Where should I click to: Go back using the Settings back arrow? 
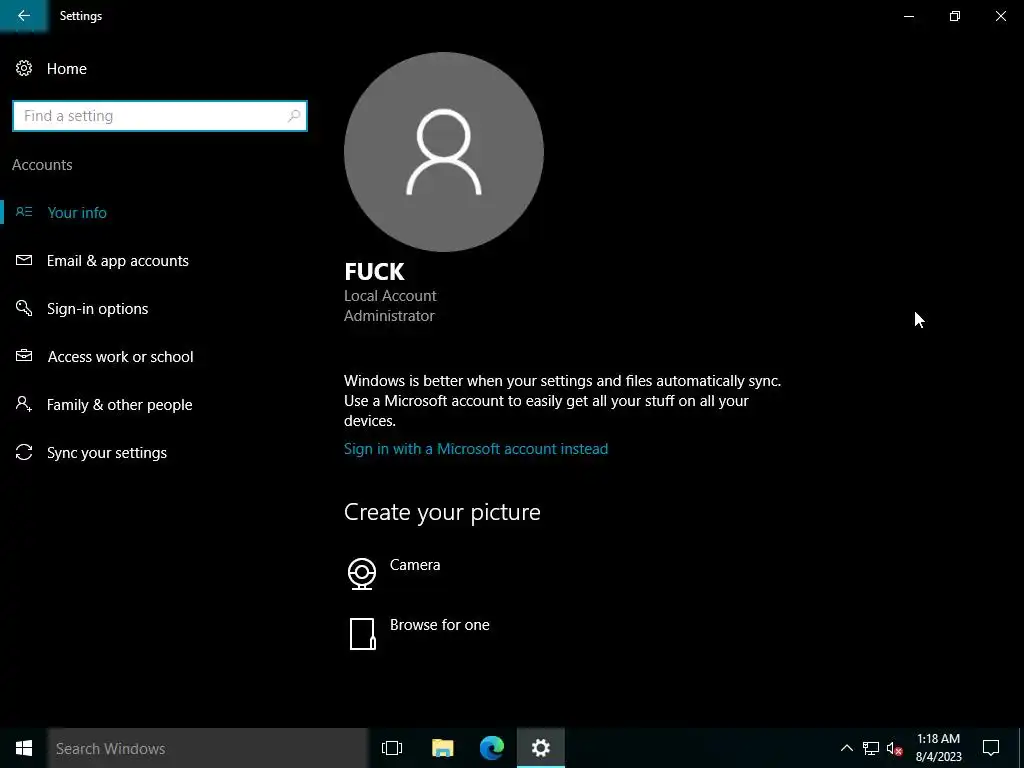click(x=24, y=16)
